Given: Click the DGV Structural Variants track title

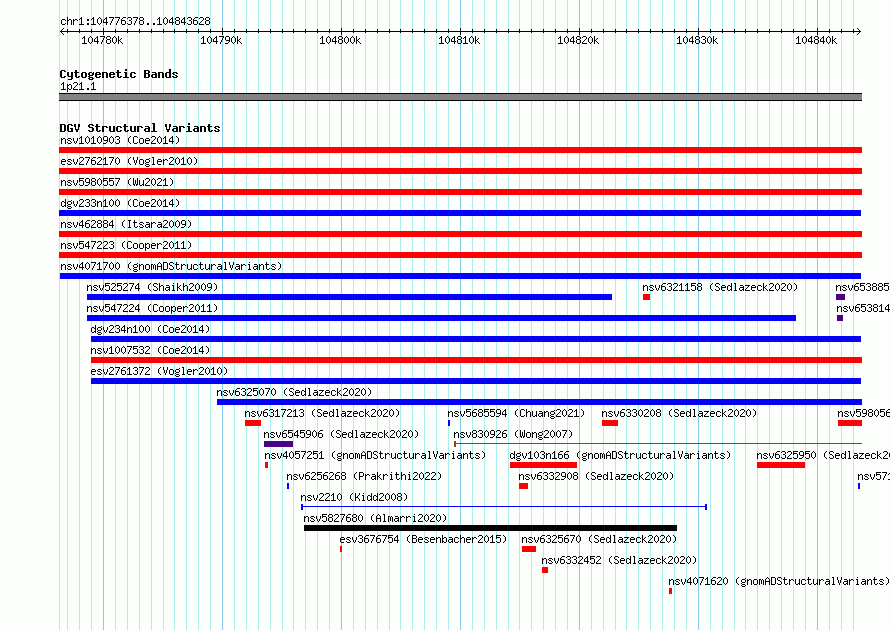Looking at the screenshot, I should [140, 128].
